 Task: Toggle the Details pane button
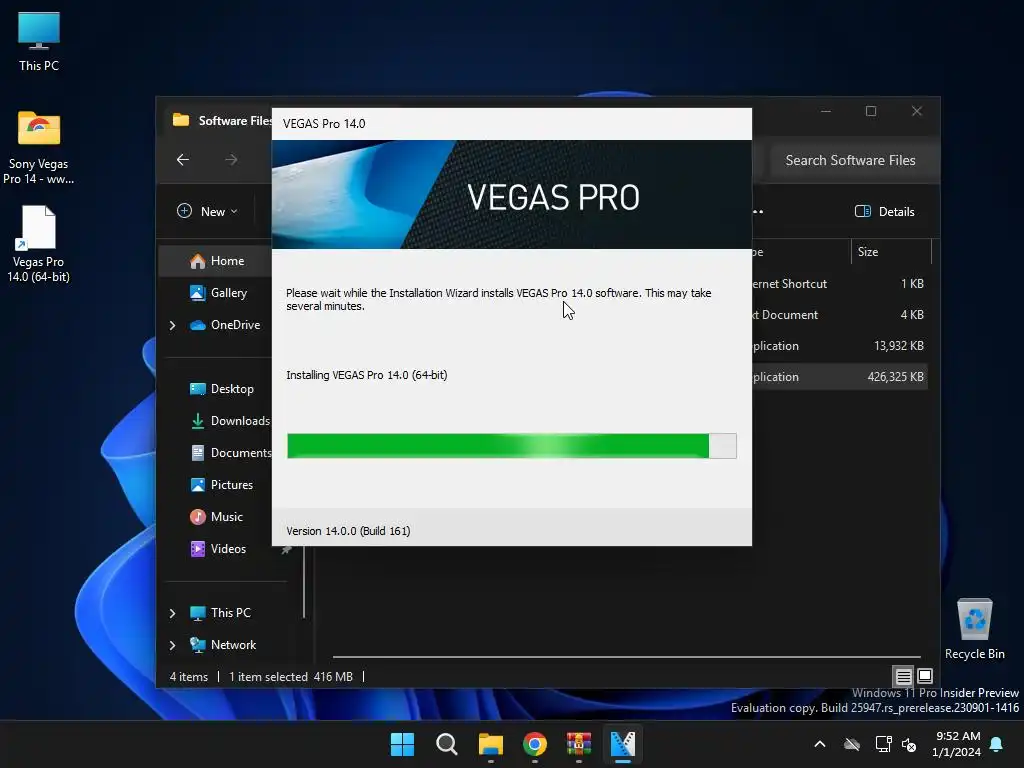pos(885,211)
